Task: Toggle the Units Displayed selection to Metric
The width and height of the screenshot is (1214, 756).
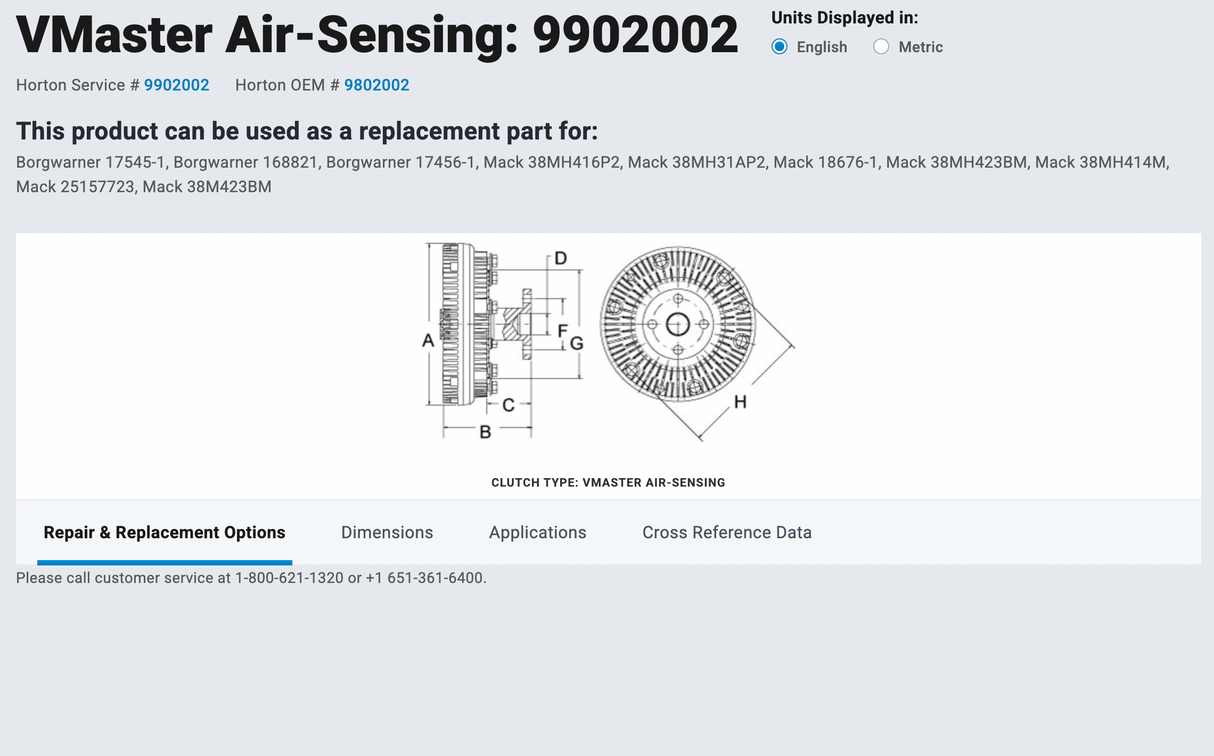Action: click(x=881, y=46)
